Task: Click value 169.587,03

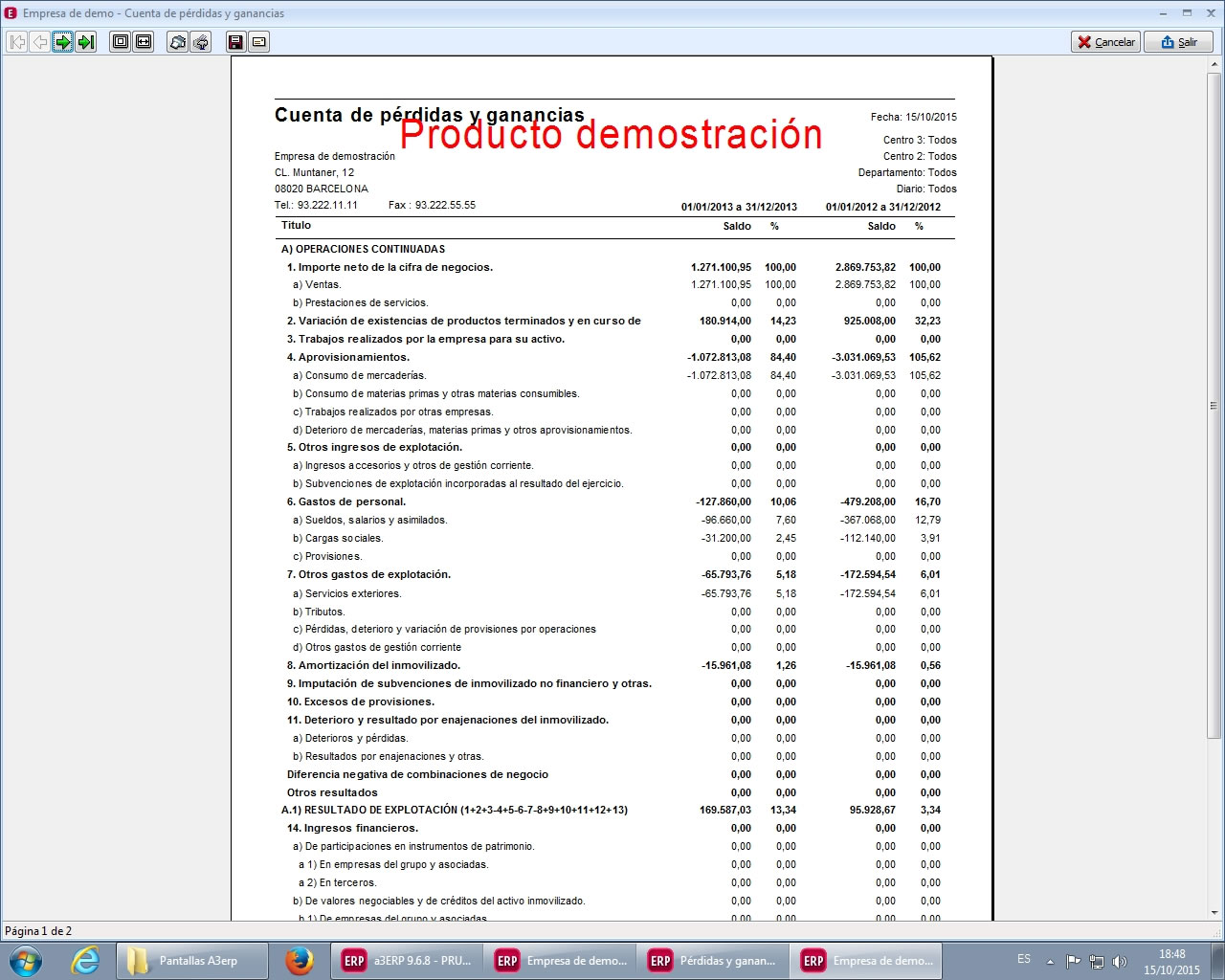Action: (x=725, y=810)
